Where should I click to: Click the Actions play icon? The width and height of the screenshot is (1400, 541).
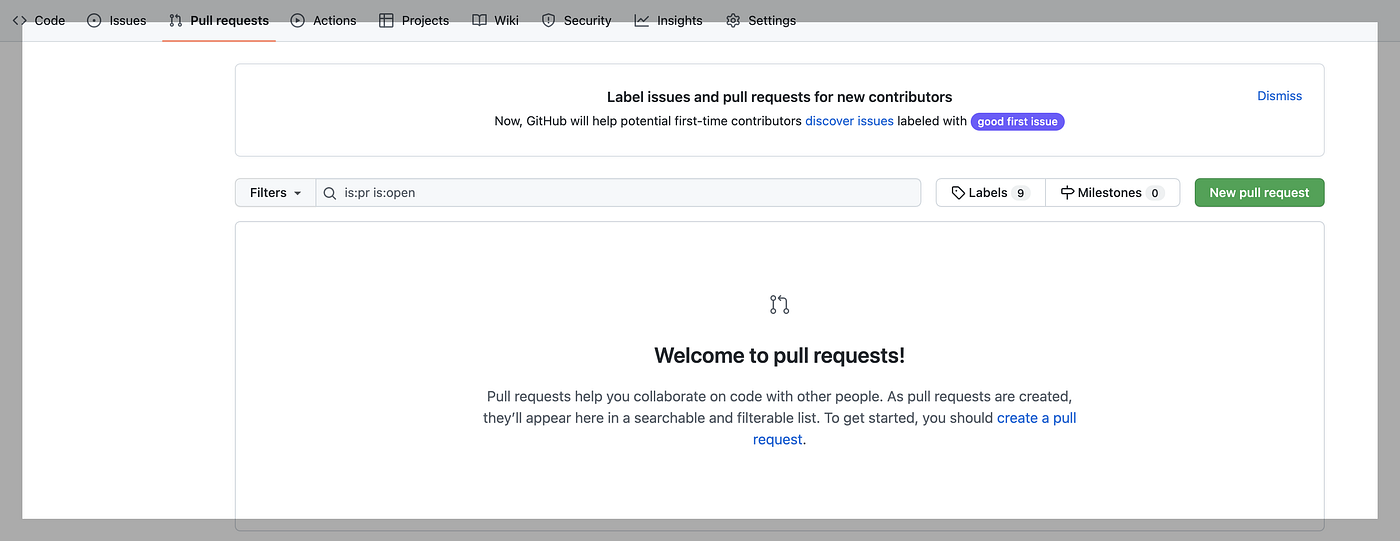pos(298,20)
